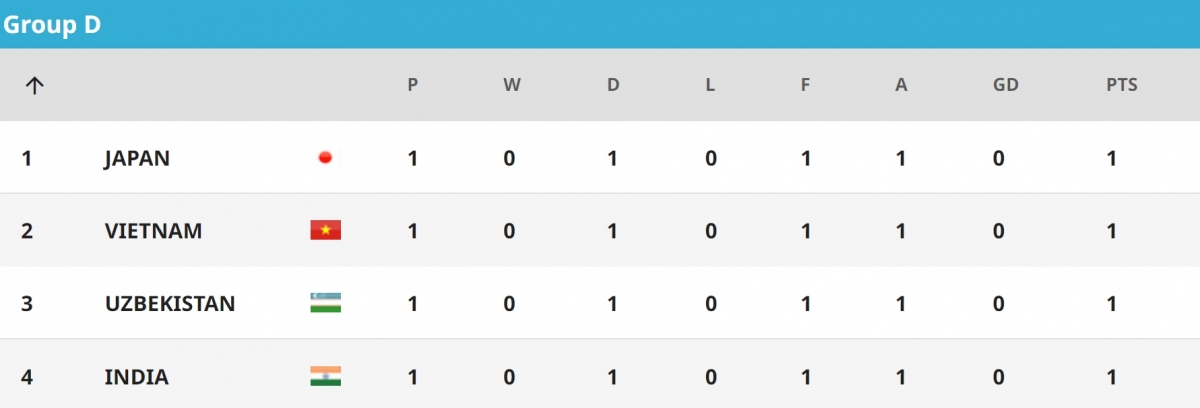Click the A (goals against) column header
Viewport: 1200px width, 408px height.
(901, 85)
